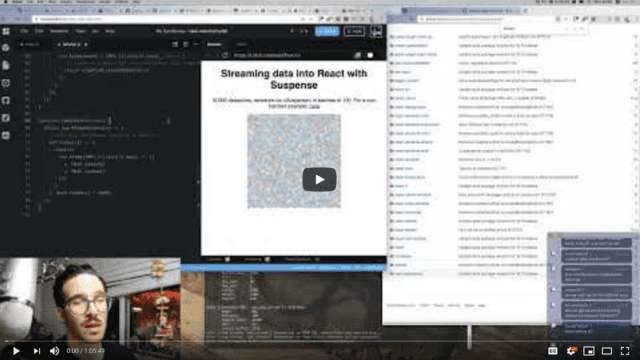Click the small play button in the control bar
This screenshot has height=360, width=640.
(x=16, y=351)
